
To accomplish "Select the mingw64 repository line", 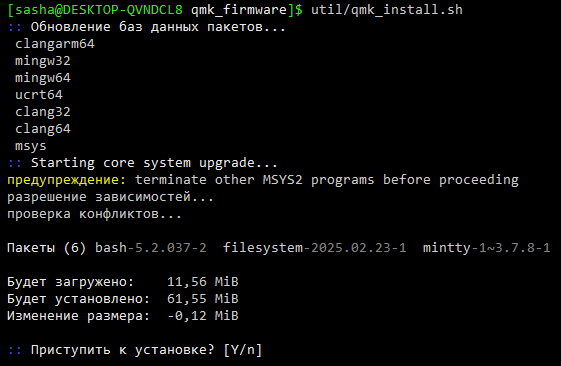I will coord(43,78).
